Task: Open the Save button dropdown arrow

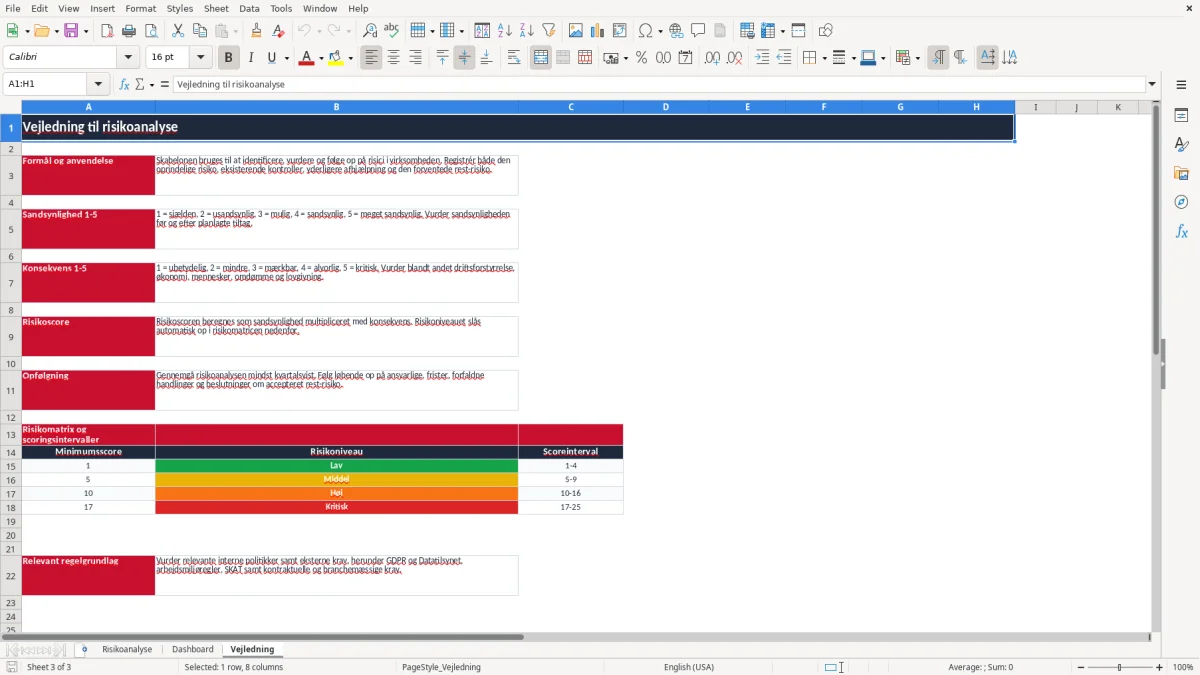Action: [x=85, y=31]
